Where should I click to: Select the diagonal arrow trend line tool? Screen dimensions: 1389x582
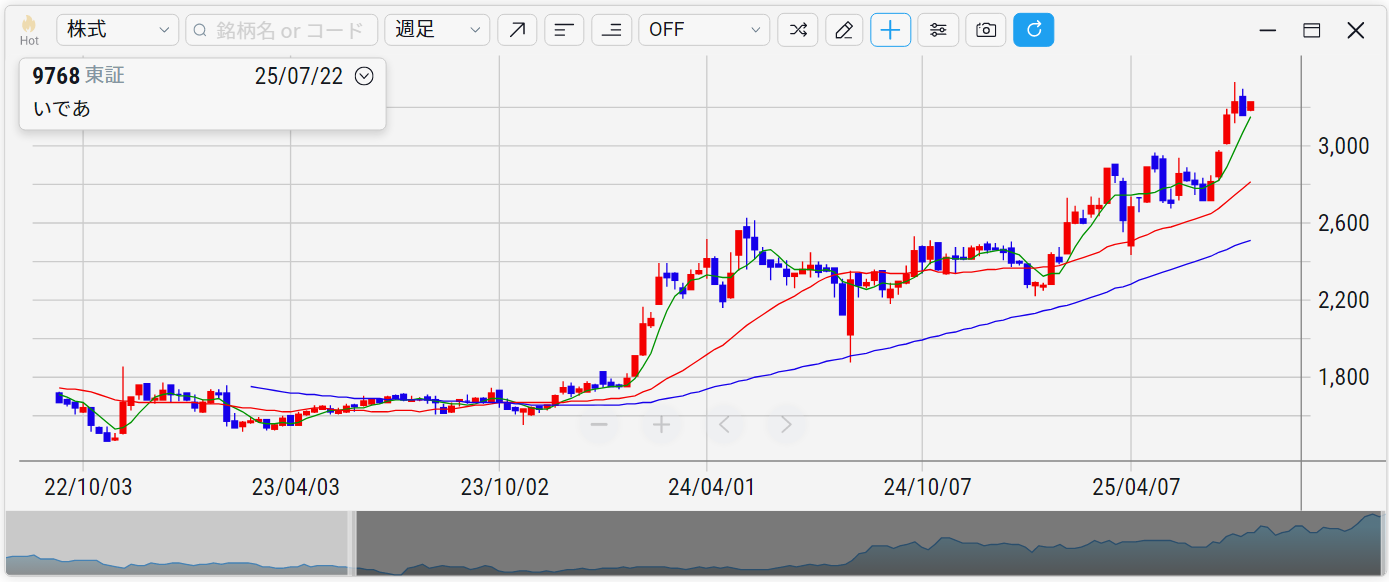517,30
